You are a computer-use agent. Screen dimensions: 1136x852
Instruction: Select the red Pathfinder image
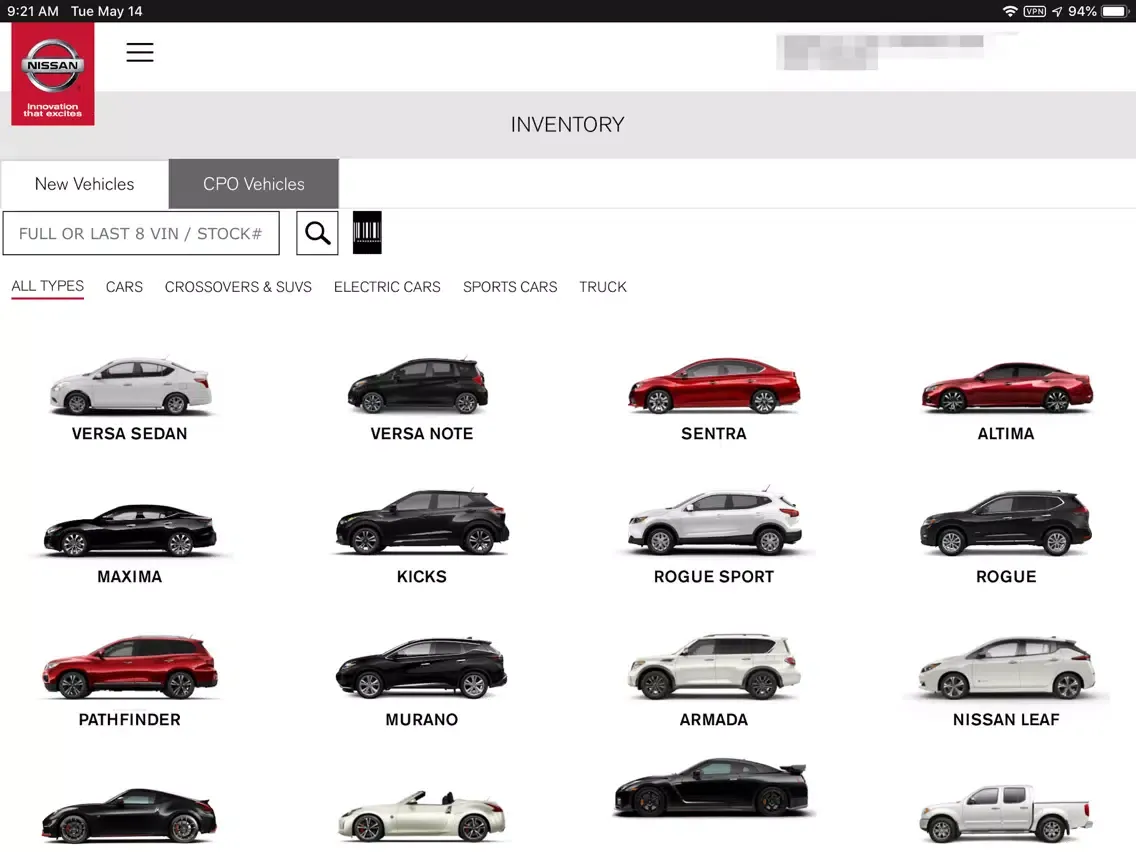tap(130, 667)
